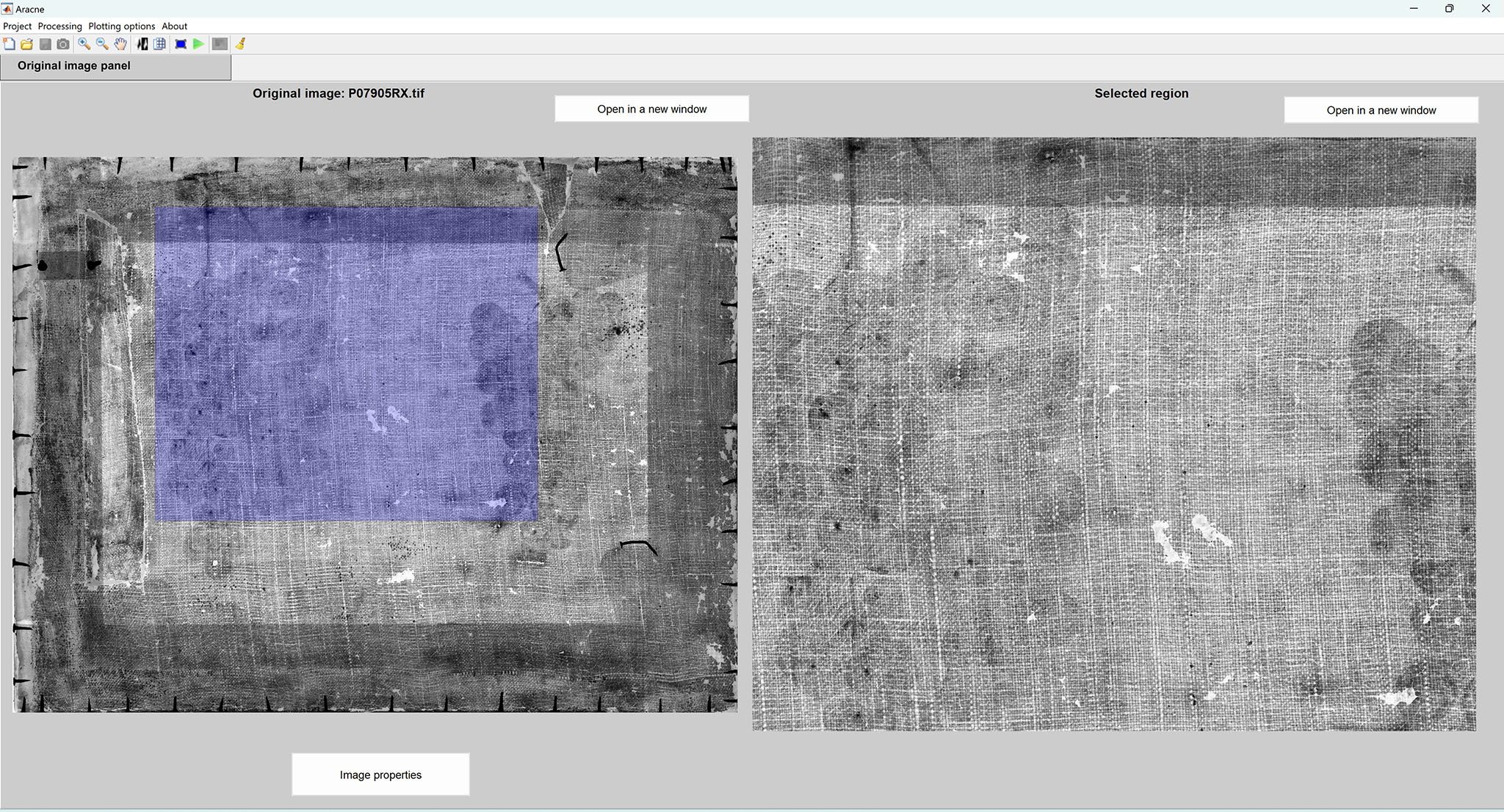Click the Image properties button

pyautogui.click(x=380, y=775)
